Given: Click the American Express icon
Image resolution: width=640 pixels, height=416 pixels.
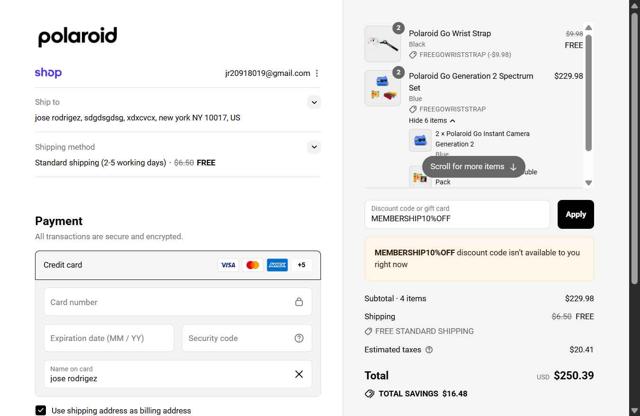Looking at the screenshot, I should point(277,265).
